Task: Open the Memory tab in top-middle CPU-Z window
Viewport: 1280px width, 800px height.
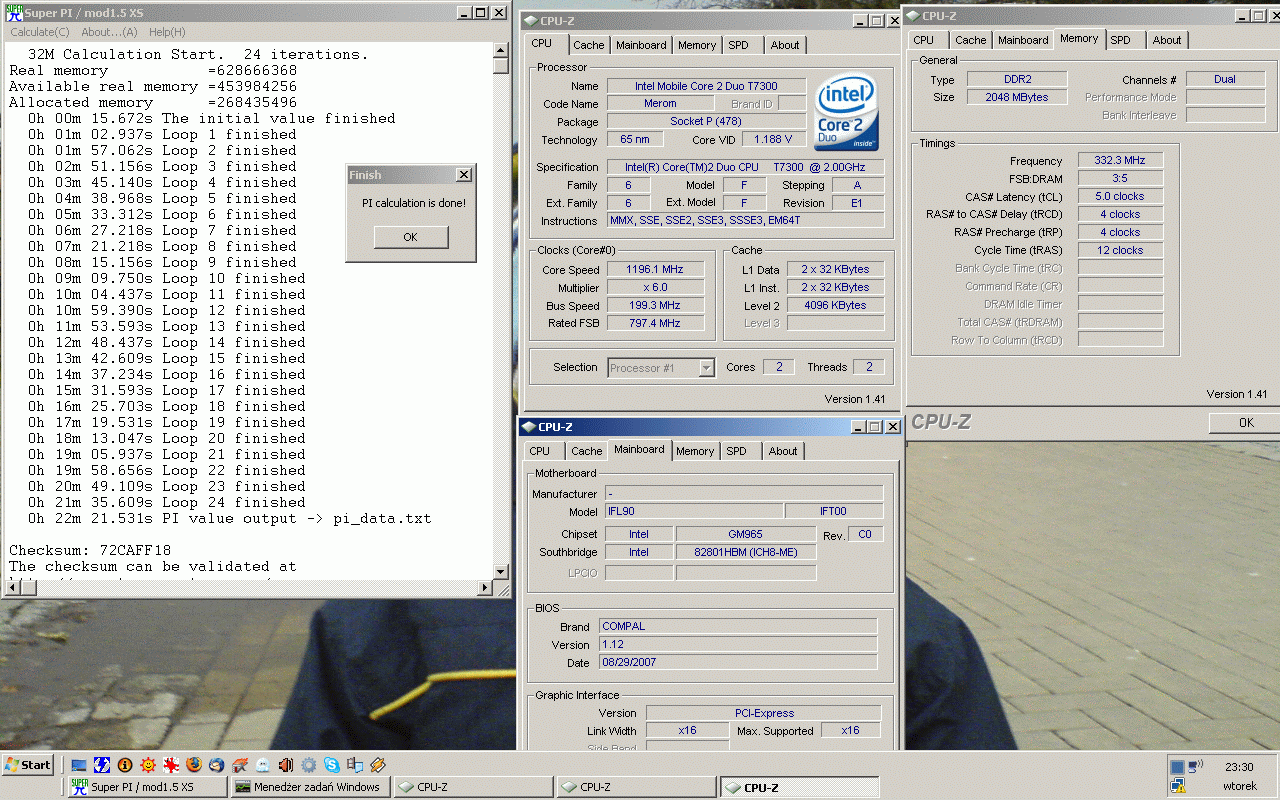Action: tap(697, 45)
